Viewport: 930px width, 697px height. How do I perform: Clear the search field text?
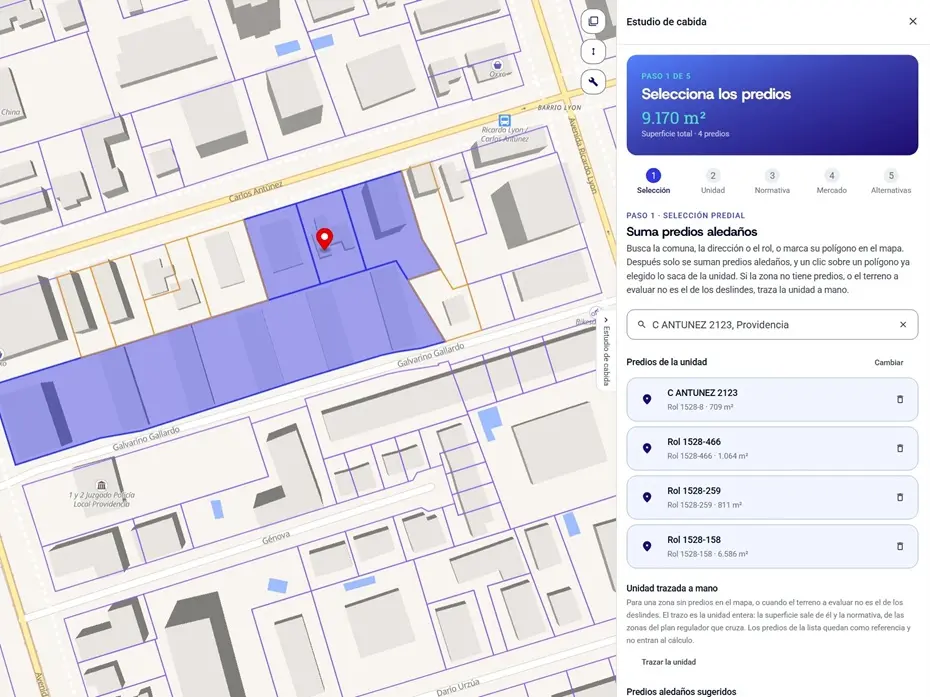coord(903,324)
